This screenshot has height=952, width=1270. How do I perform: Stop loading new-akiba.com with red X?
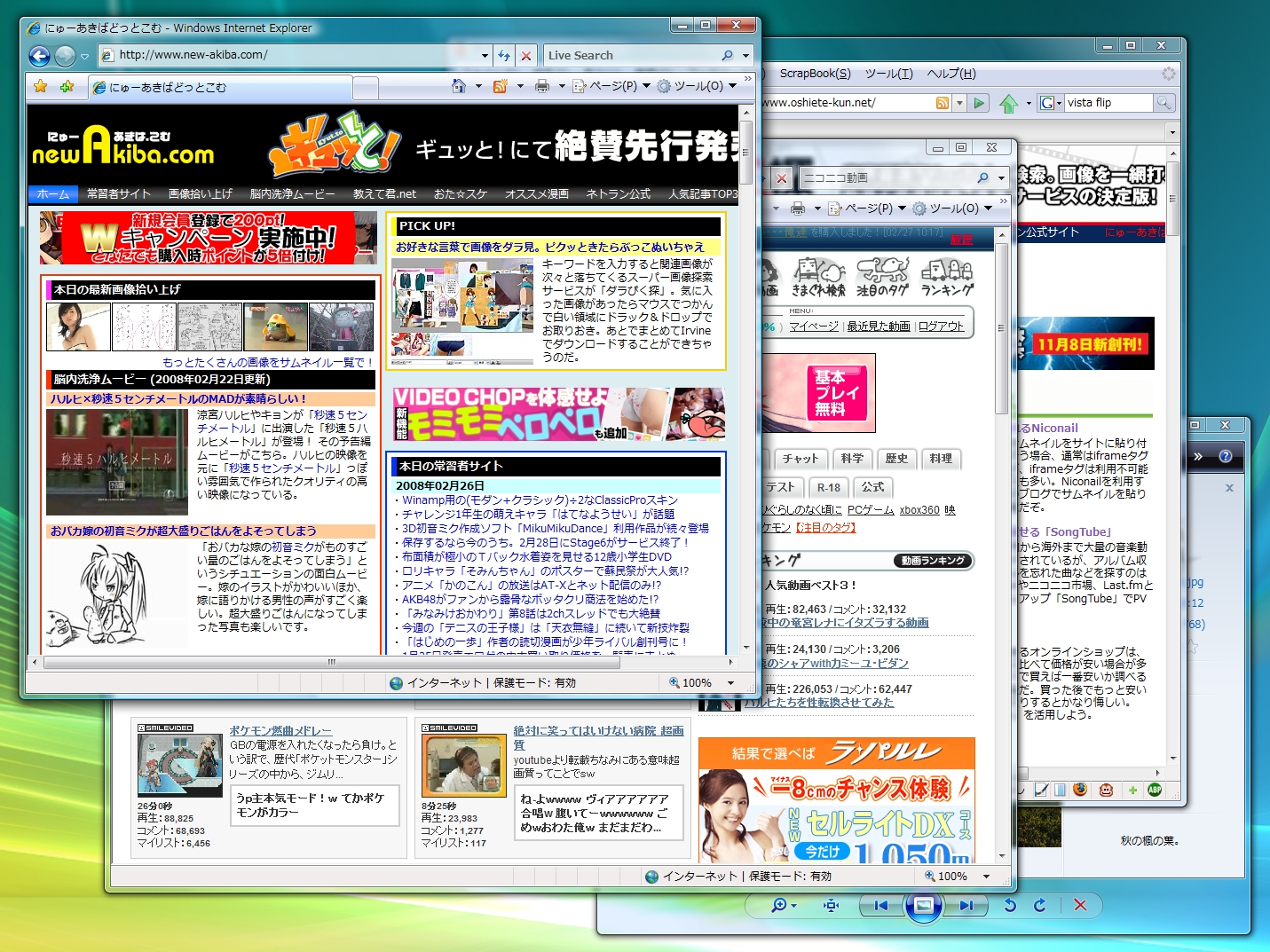tap(526, 56)
